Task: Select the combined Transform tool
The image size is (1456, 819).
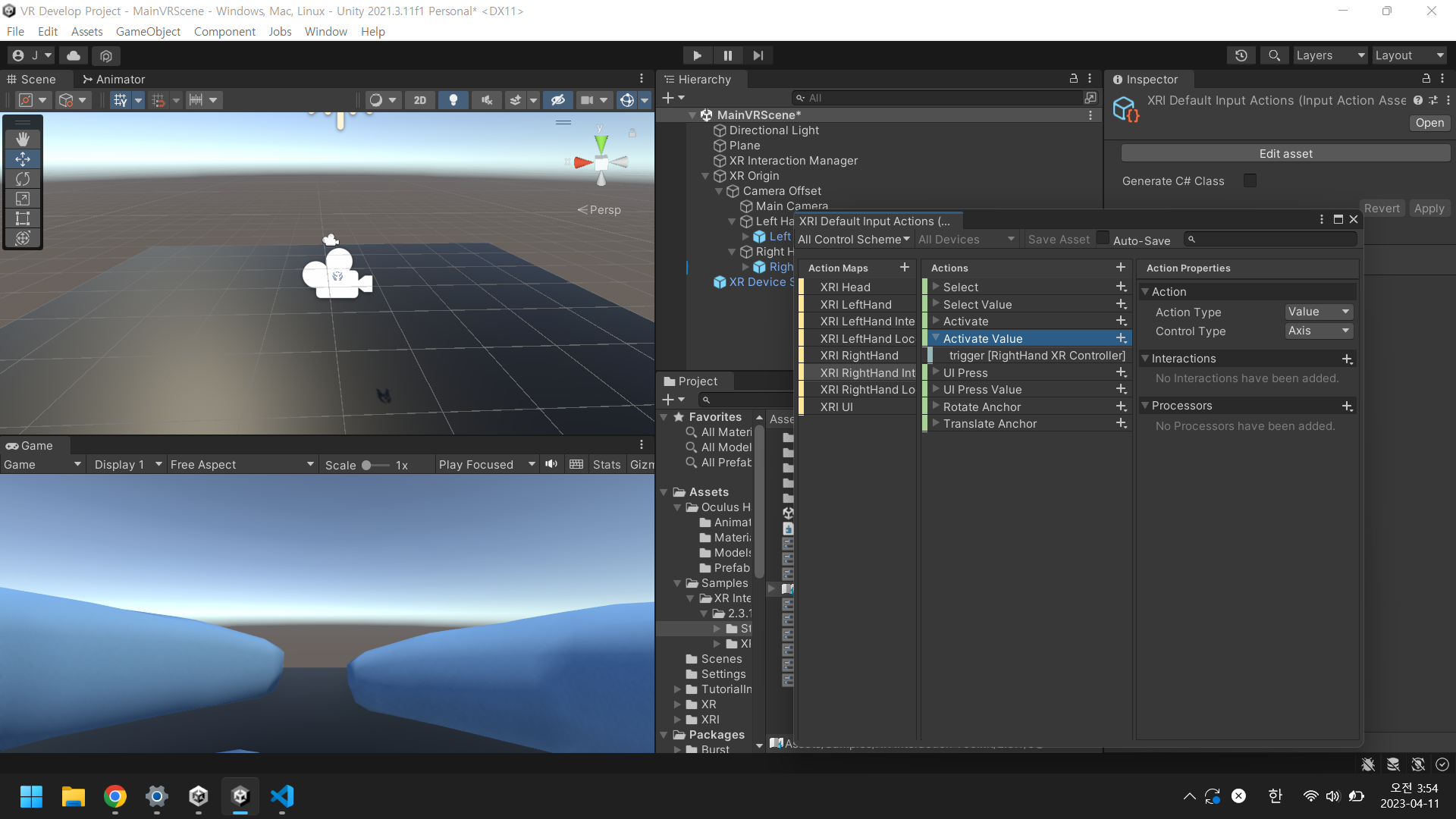Action: tap(23, 237)
